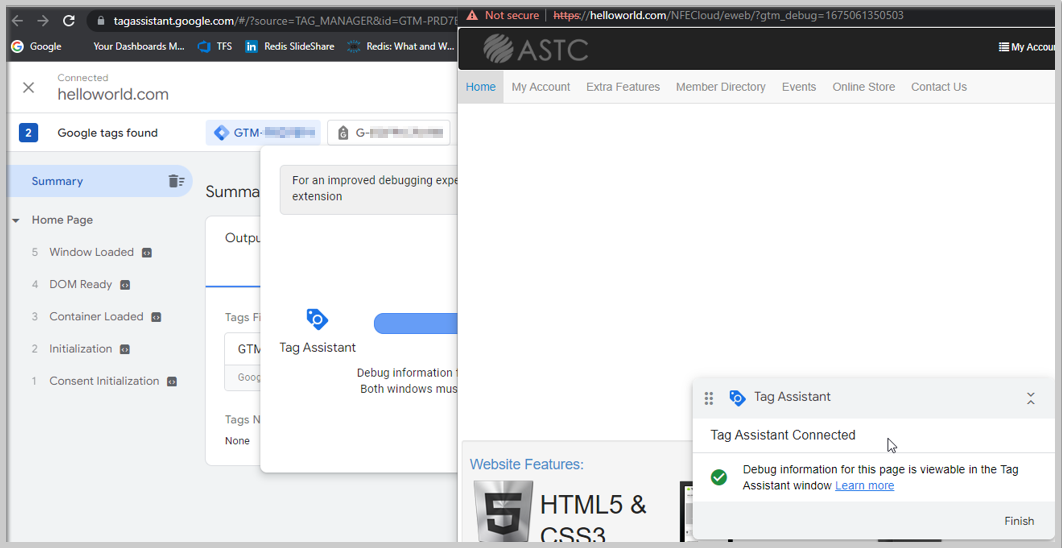This screenshot has height=548, width=1062.
Task: Collapse the Tag Assistant badge panel
Action: tap(1030, 398)
